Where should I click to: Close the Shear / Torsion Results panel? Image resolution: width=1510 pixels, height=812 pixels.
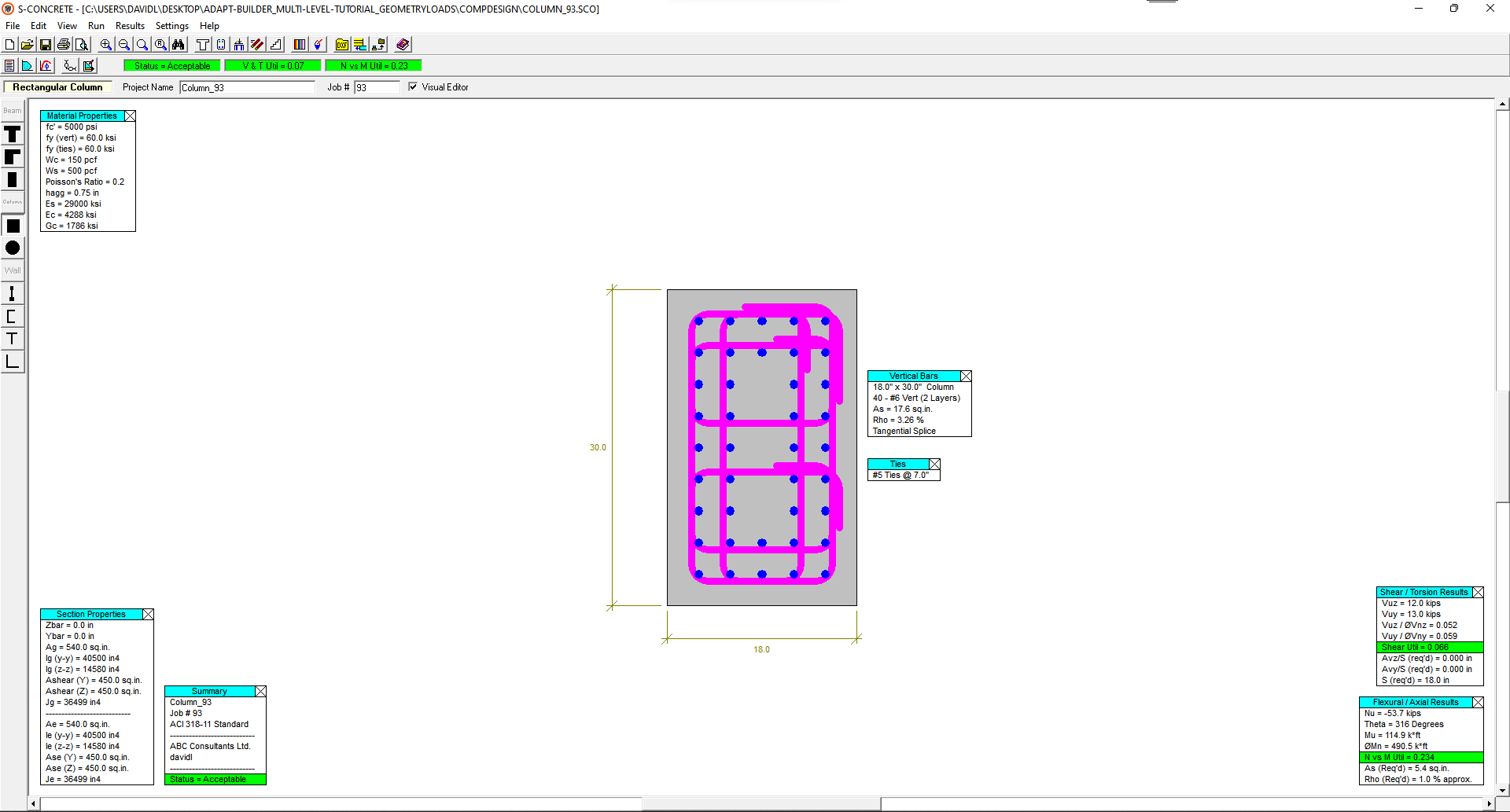point(1478,593)
